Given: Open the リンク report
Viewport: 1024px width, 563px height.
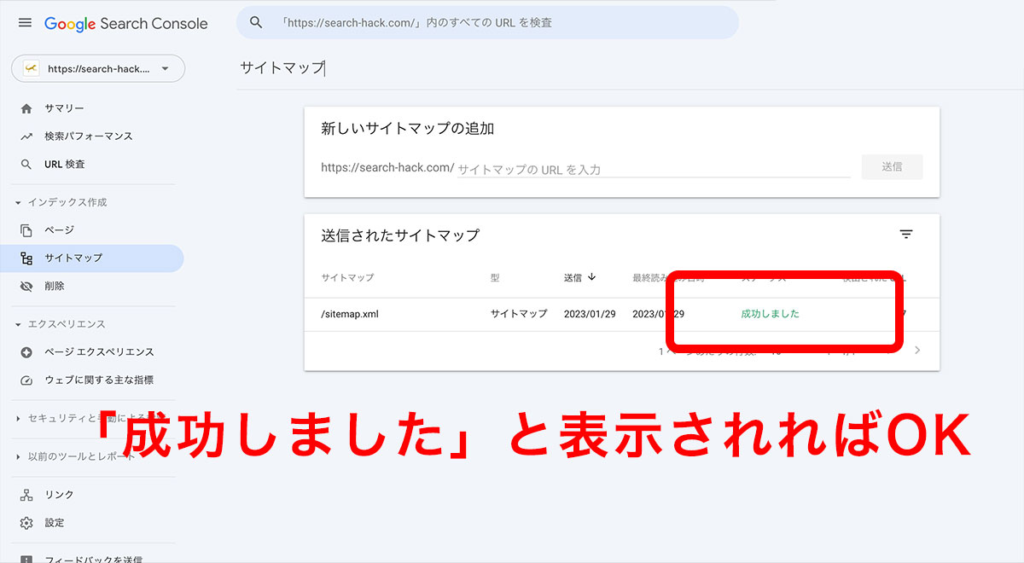Looking at the screenshot, I should point(59,495).
